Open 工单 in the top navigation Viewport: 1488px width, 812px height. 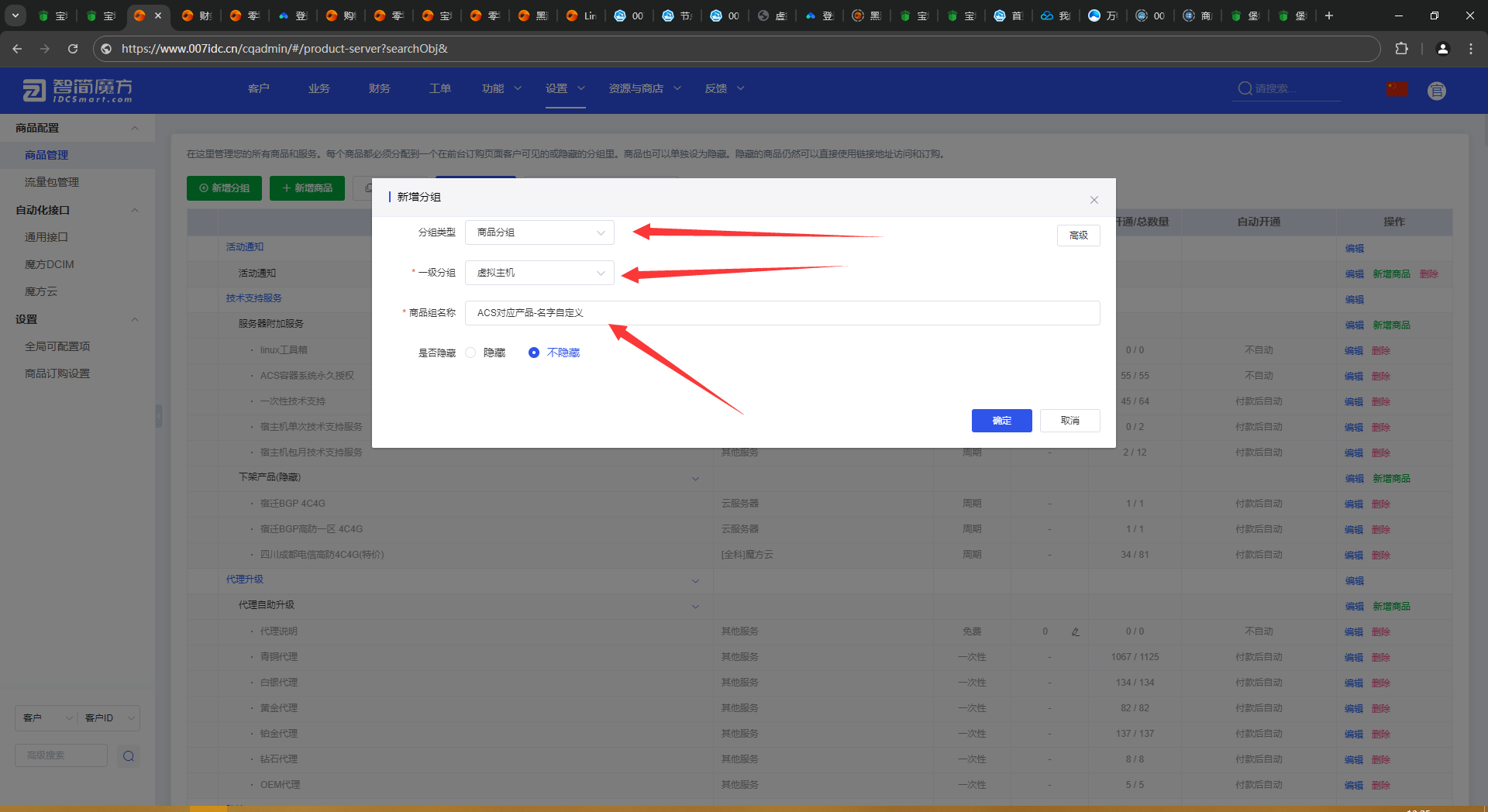439,88
